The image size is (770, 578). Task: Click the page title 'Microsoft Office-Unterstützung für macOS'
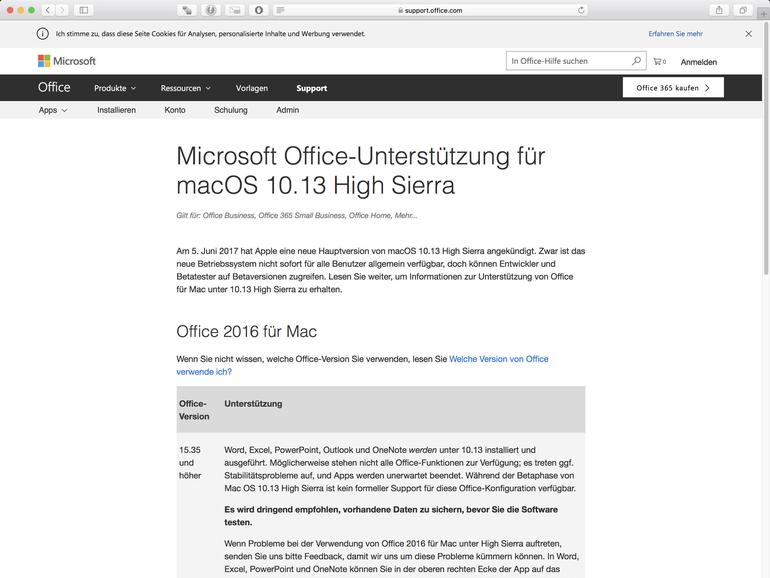(x=360, y=170)
